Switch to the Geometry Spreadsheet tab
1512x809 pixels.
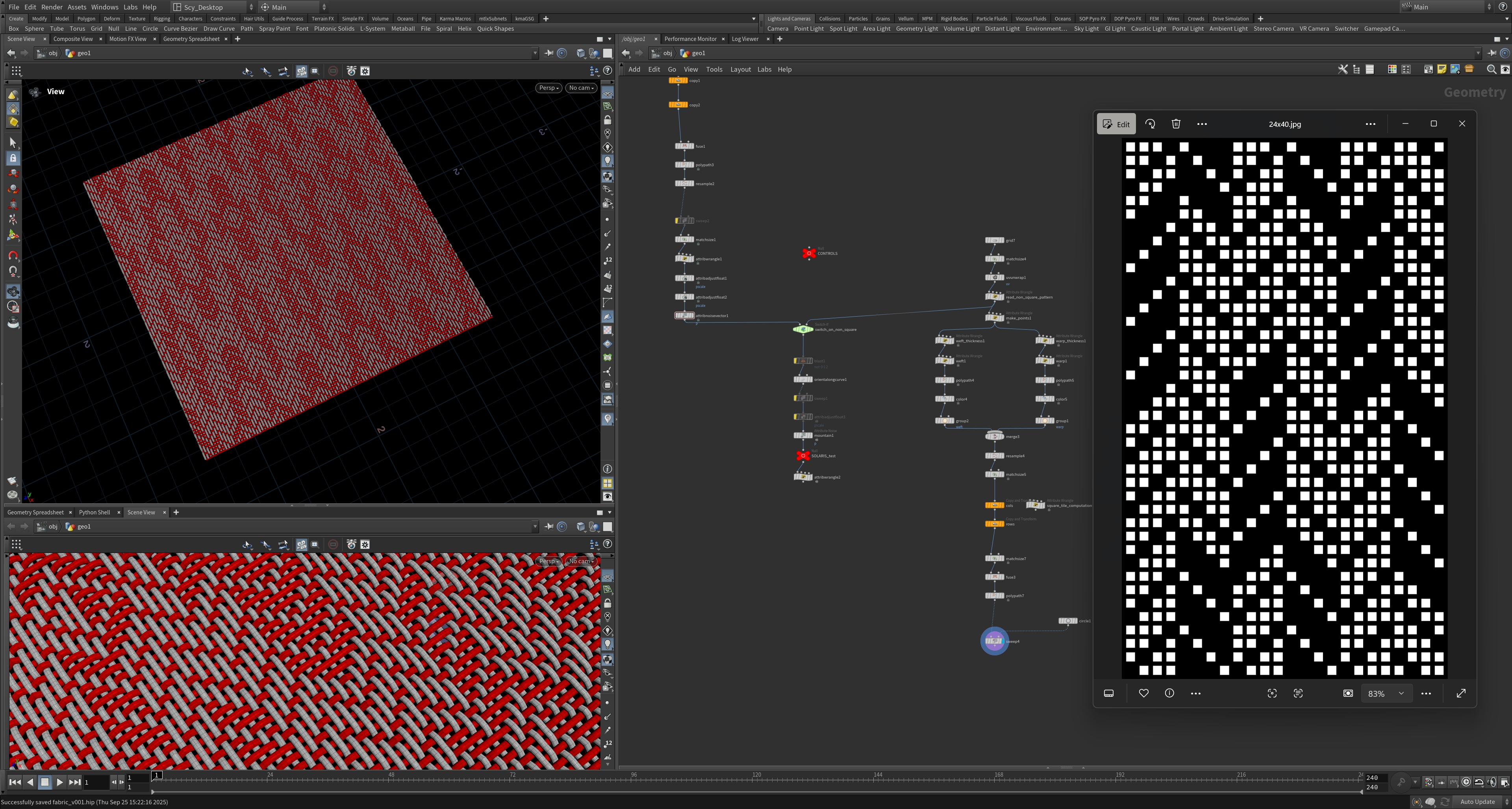coord(191,39)
